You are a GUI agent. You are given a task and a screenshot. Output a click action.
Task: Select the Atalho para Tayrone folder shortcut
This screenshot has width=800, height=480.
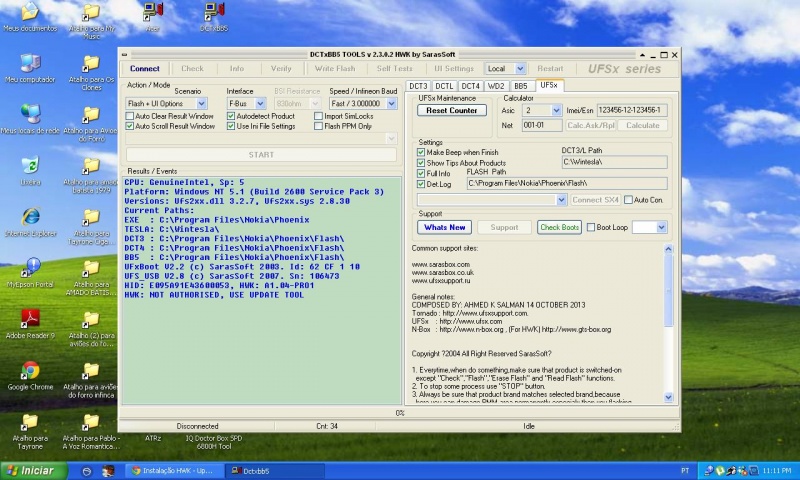point(30,432)
